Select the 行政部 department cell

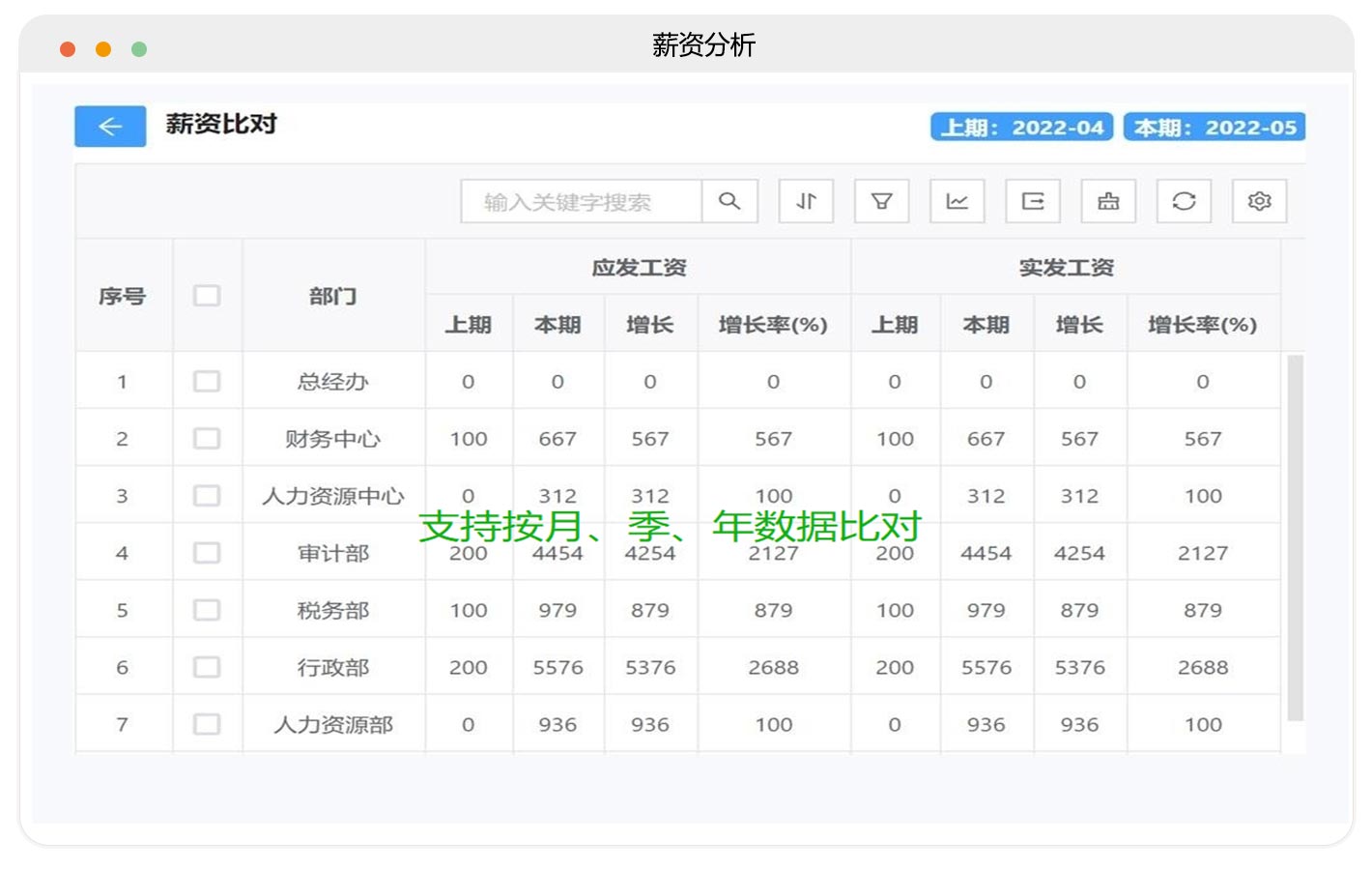pyautogui.click(x=333, y=667)
